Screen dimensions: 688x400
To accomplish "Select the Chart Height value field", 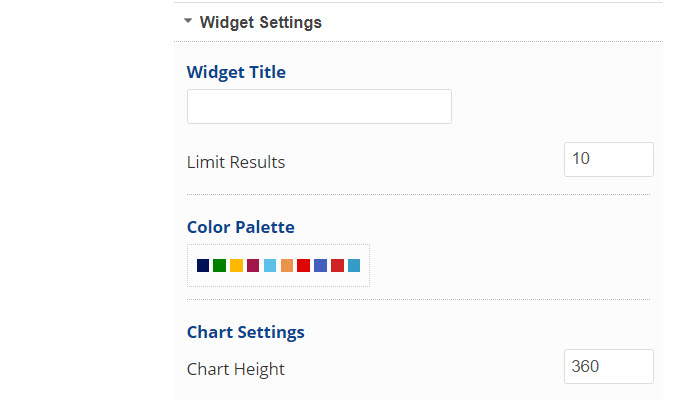I will pyautogui.click(x=608, y=367).
